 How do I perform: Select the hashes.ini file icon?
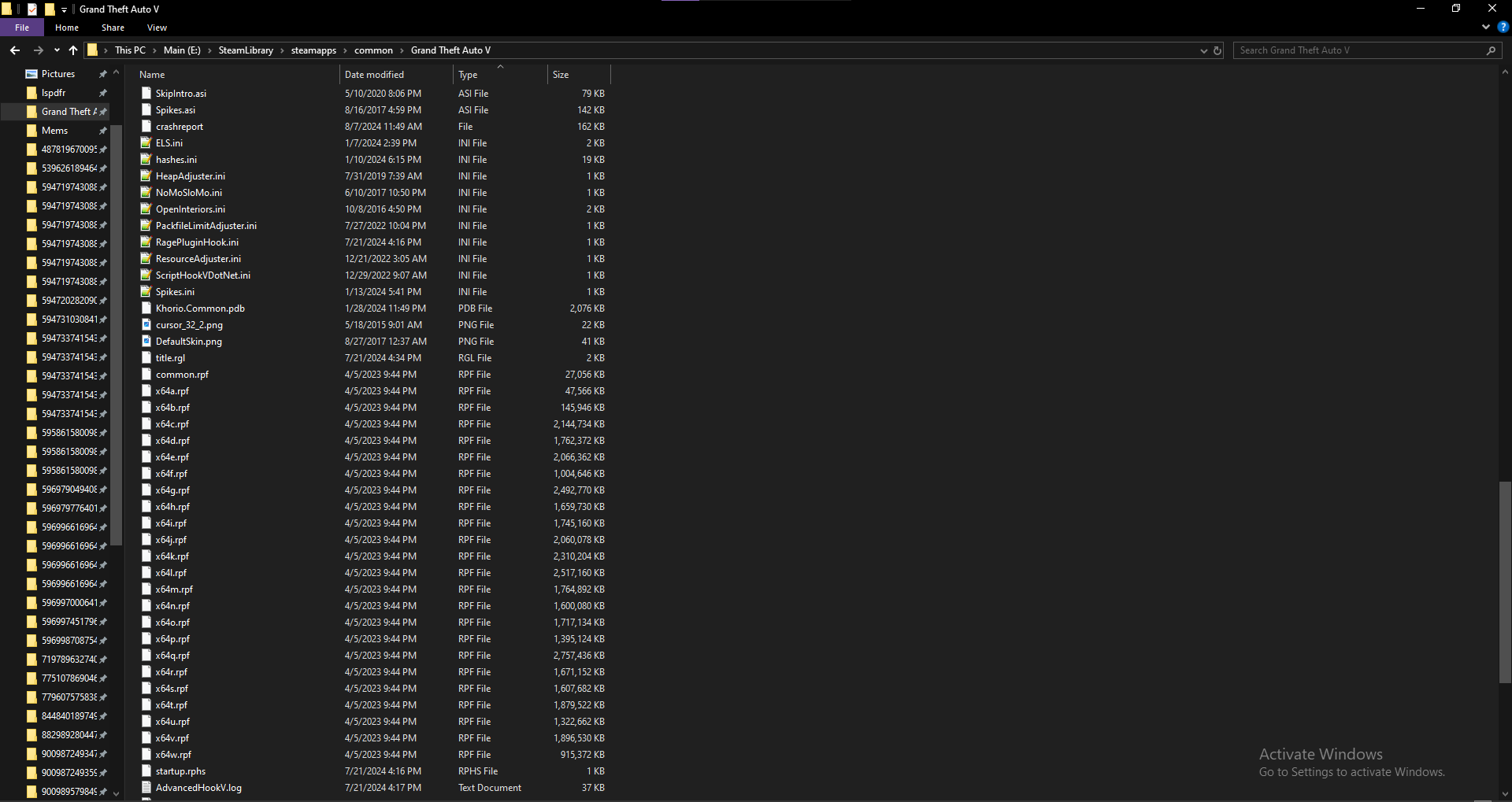coord(146,160)
